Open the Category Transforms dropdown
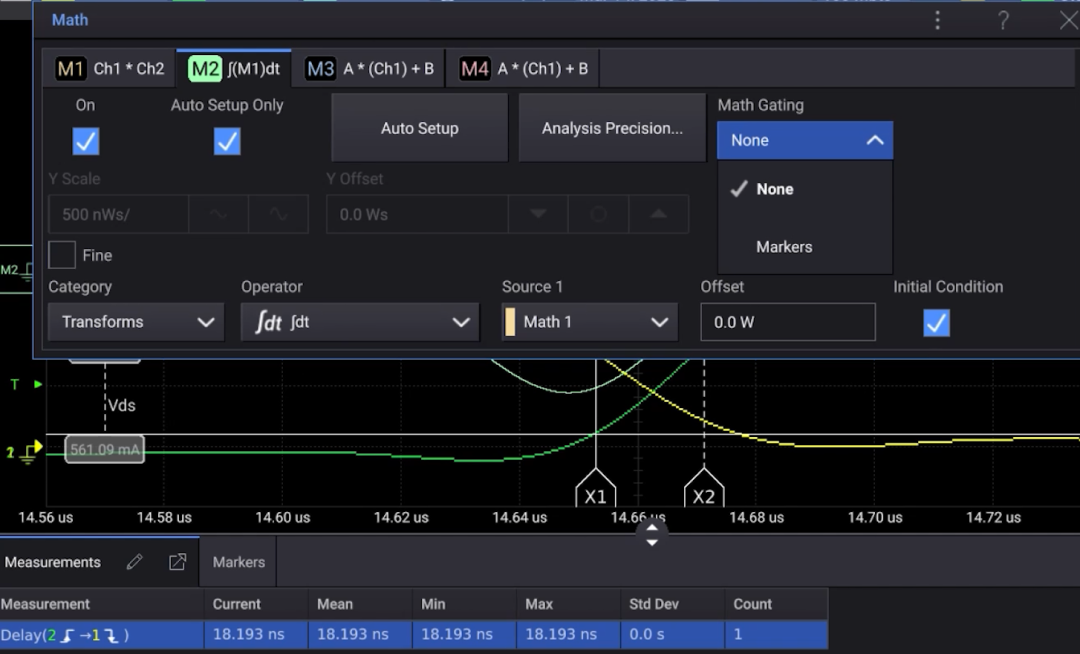This screenshot has width=1080, height=654. 136,321
